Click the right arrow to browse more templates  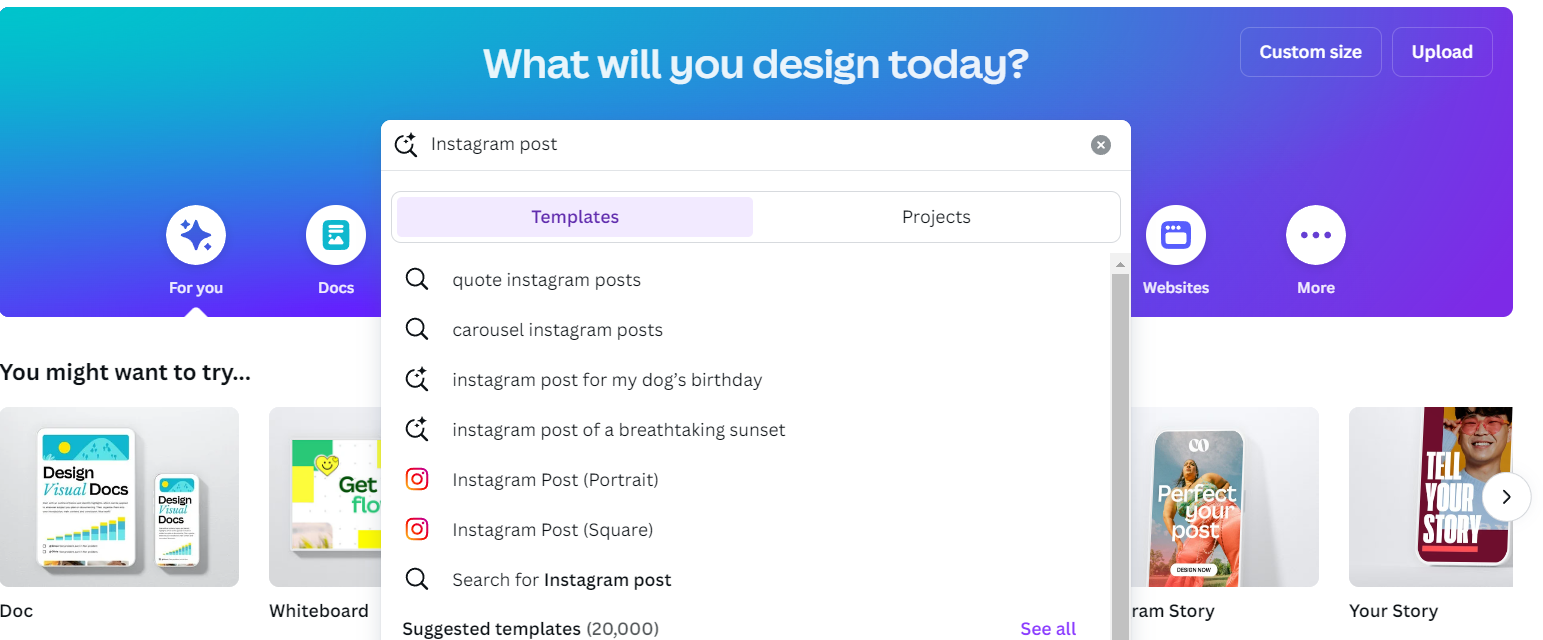point(1506,497)
